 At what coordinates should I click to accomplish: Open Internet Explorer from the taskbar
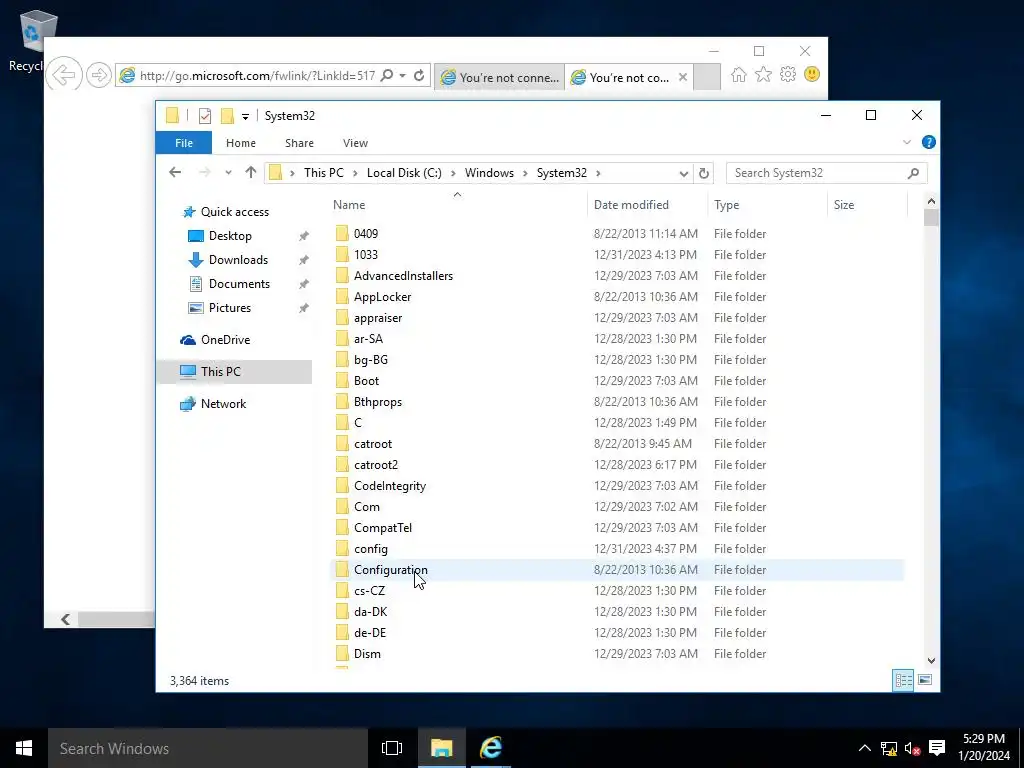(x=490, y=748)
